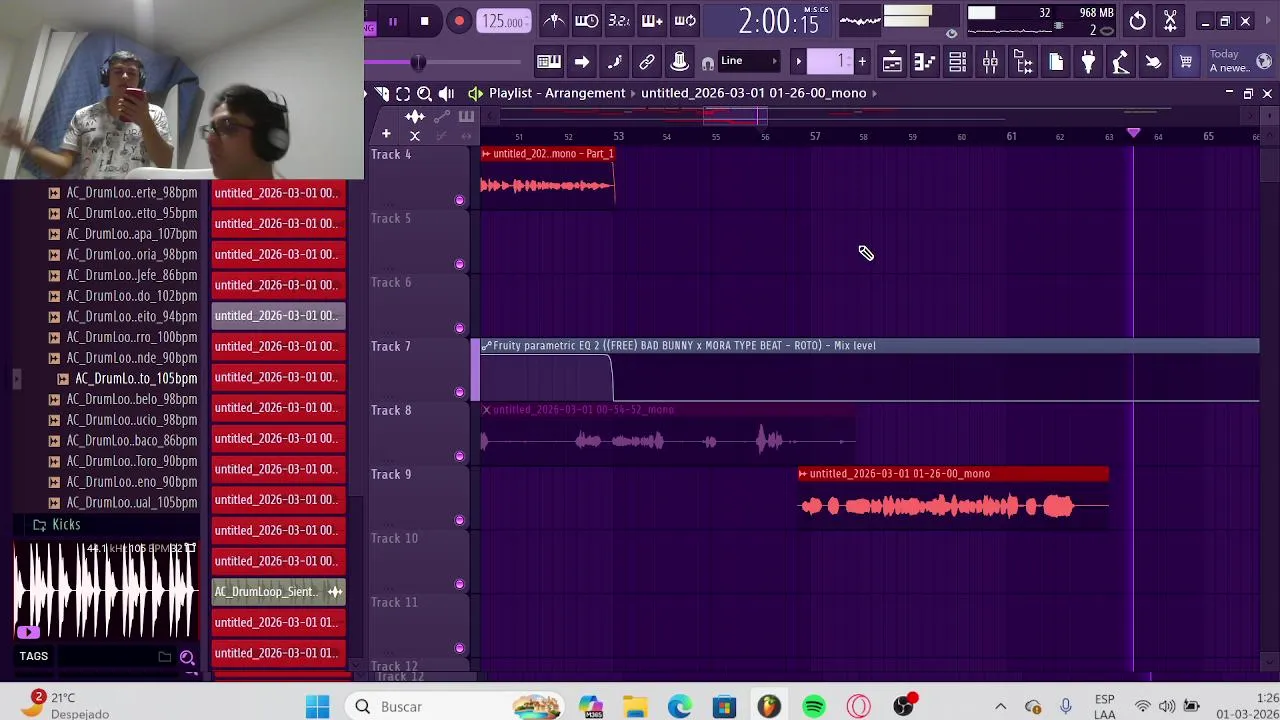Open FL Studio taskbar icon
Screen dimensions: 1280x720
point(768,707)
